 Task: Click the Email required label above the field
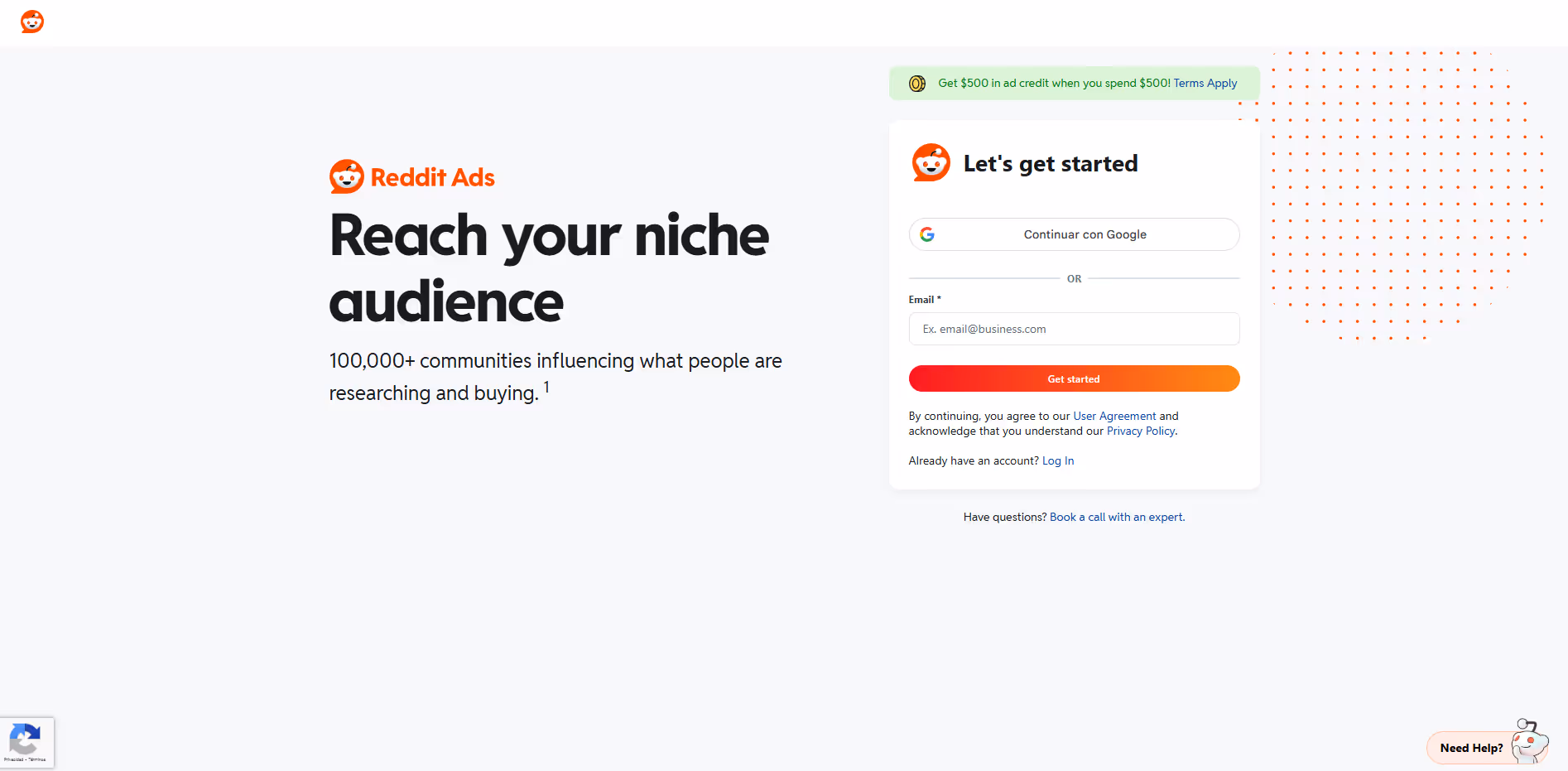924,299
